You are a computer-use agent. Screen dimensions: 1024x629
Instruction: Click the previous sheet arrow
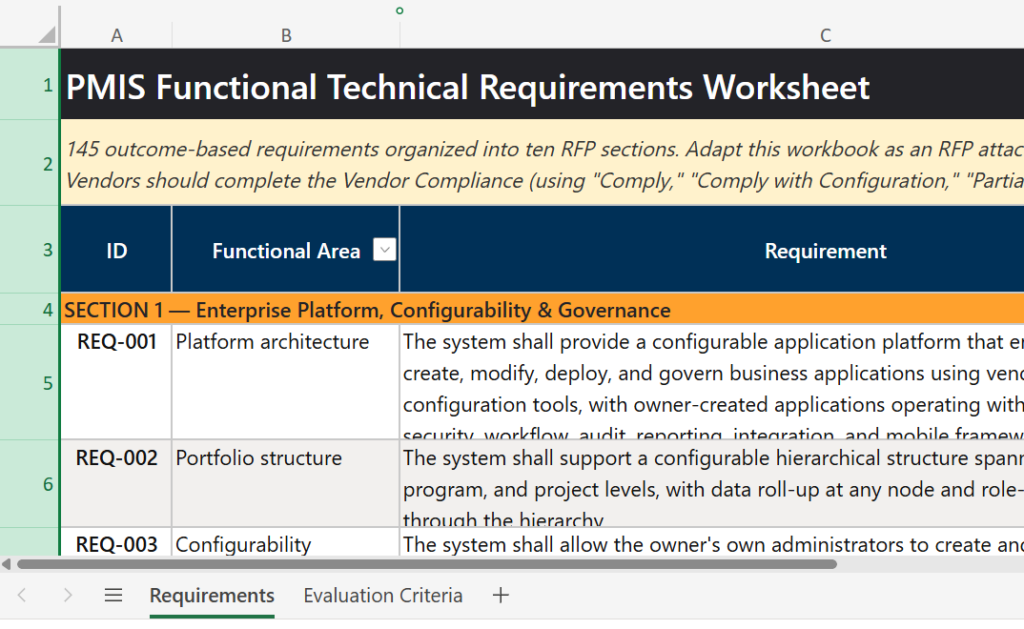[x=22, y=595]
